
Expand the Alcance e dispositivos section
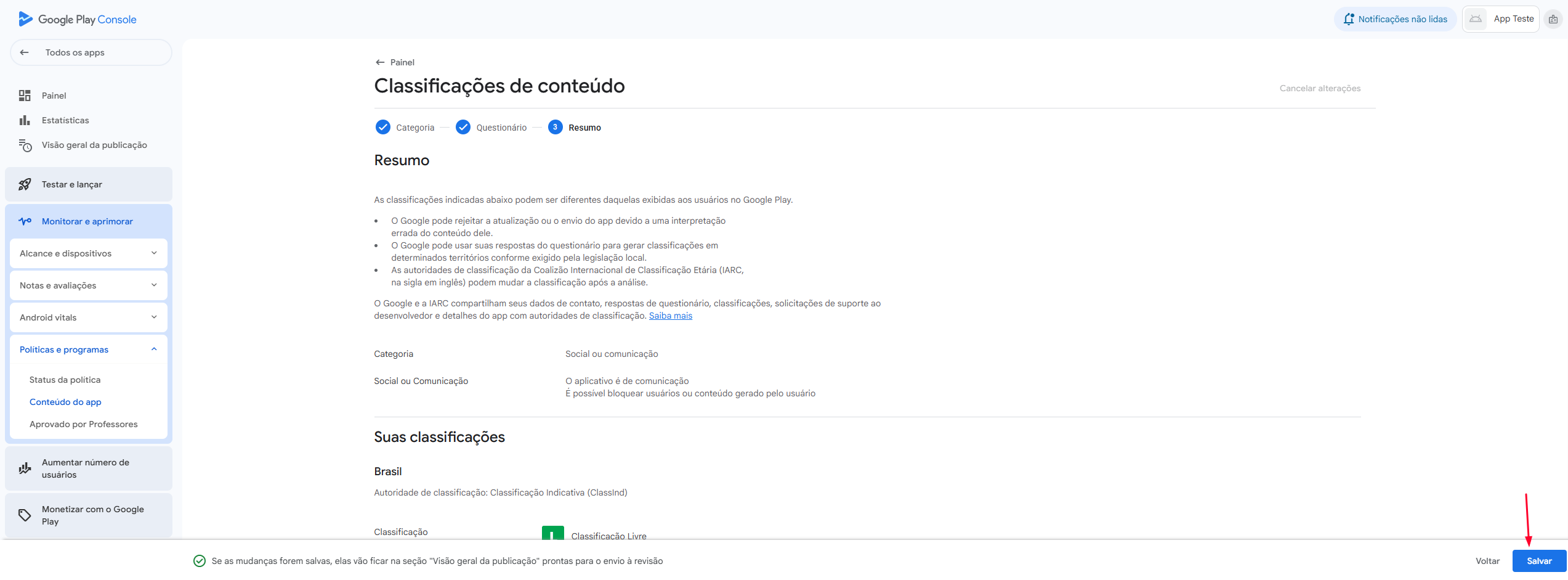point(89,253)
